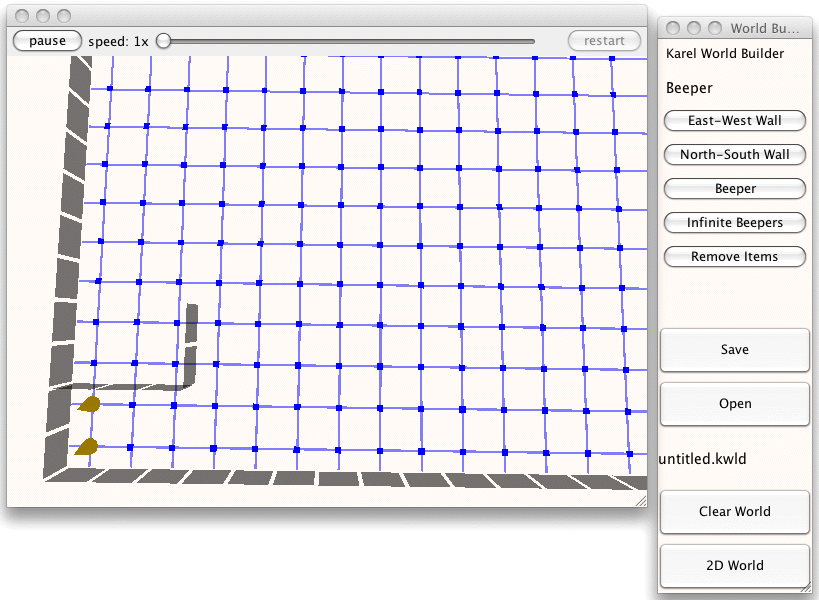Click the speed slider handle
Image resolution: width=819 pixels, height=600 pixels.
point(163,41)
